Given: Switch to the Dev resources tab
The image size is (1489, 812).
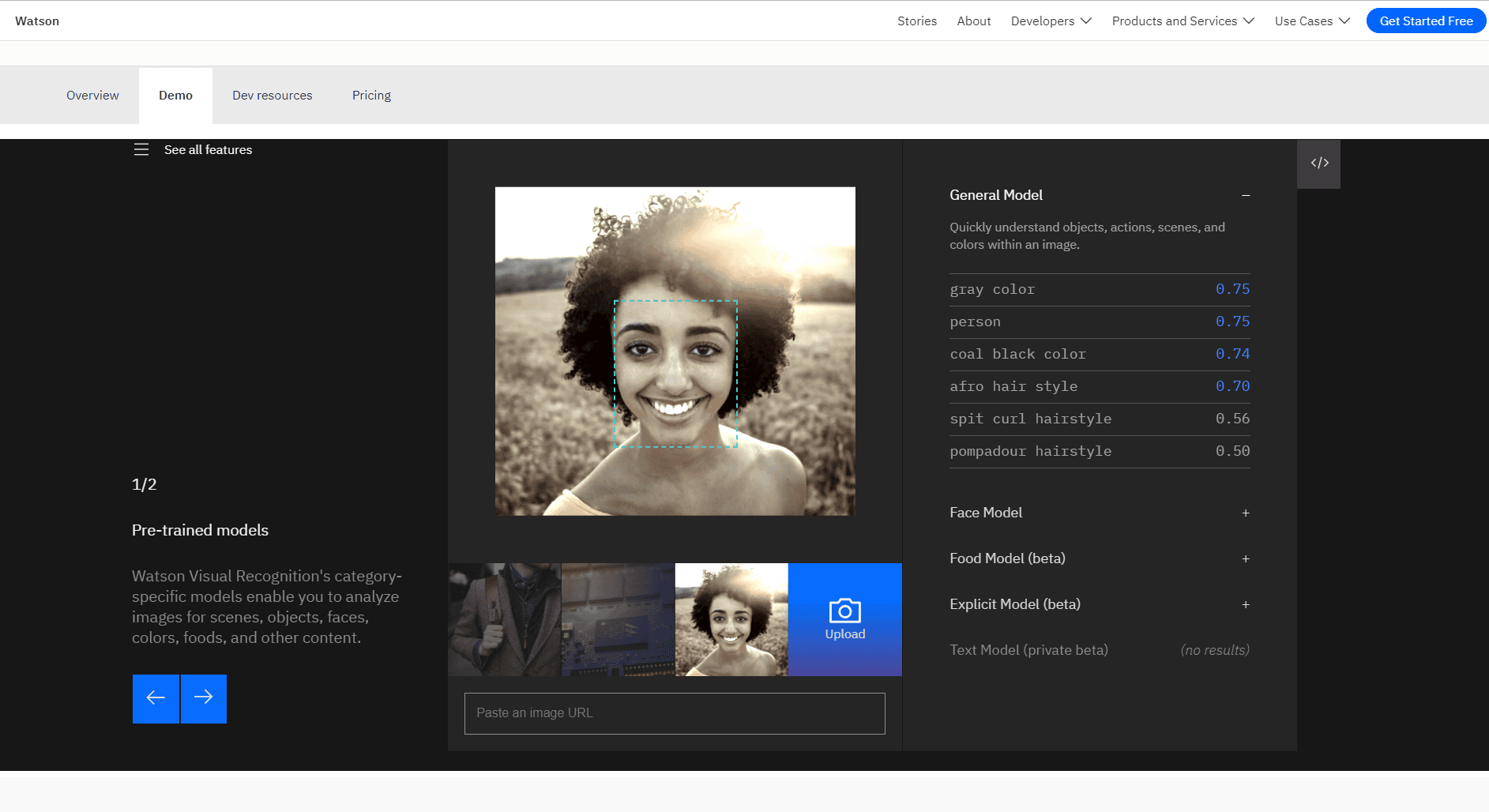Looking at the screenshot, I should 272,95.
